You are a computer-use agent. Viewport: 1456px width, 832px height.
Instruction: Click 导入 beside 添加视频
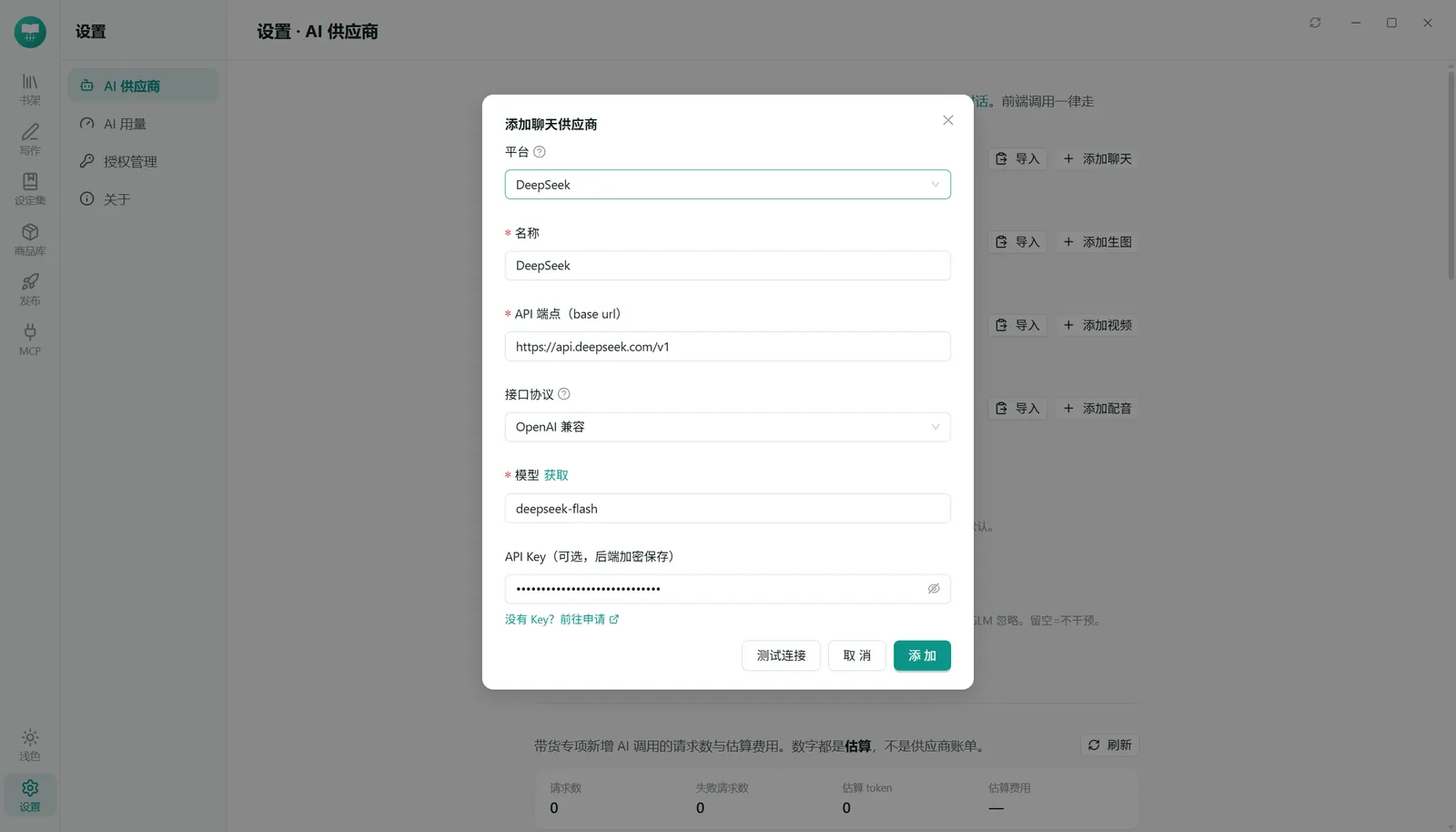(x=1017, y=325)
